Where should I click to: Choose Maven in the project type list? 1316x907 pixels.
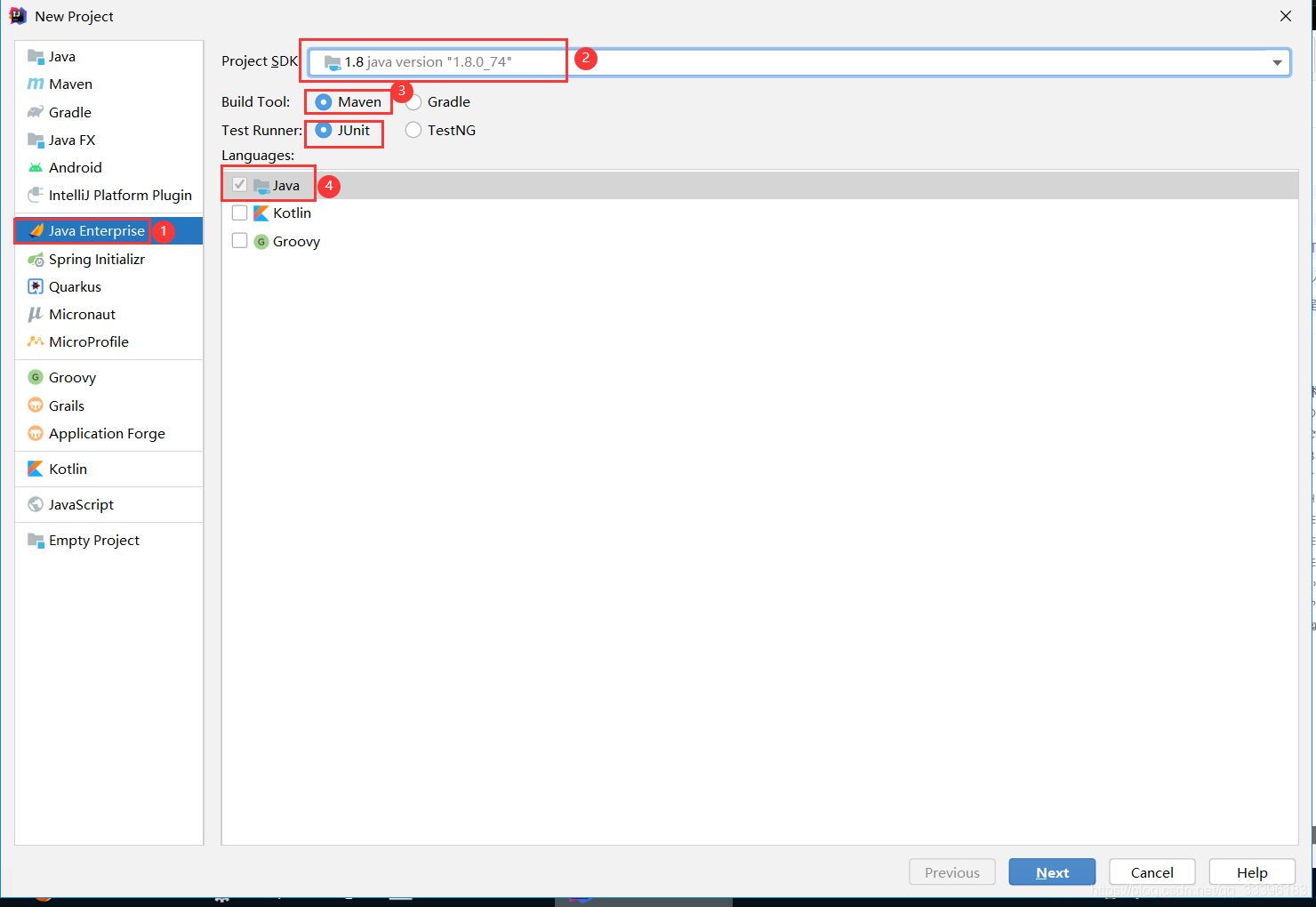point(108,84)
